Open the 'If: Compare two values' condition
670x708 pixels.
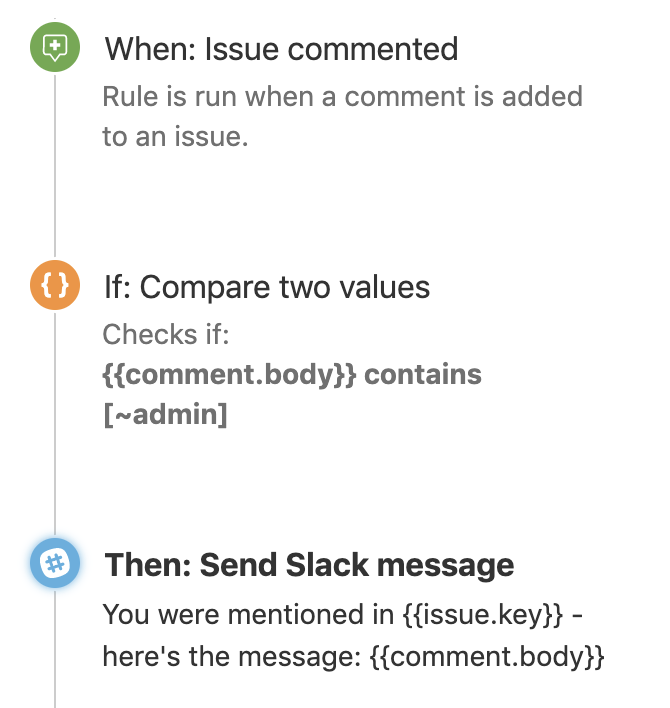(267, 287)
